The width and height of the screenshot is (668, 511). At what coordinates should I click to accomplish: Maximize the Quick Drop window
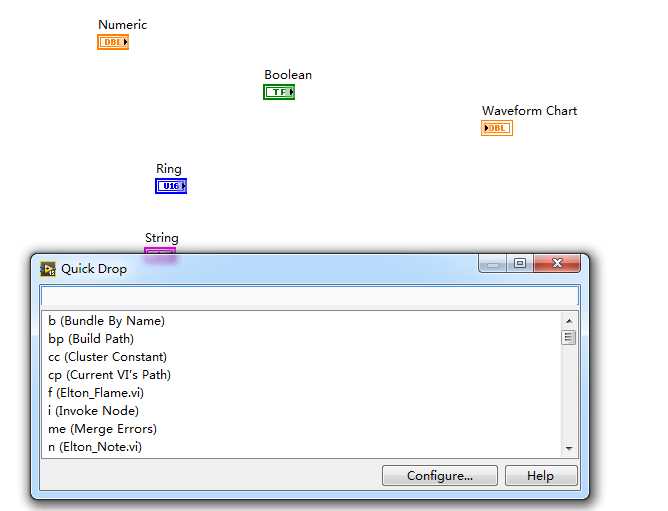tap(520, 264)
